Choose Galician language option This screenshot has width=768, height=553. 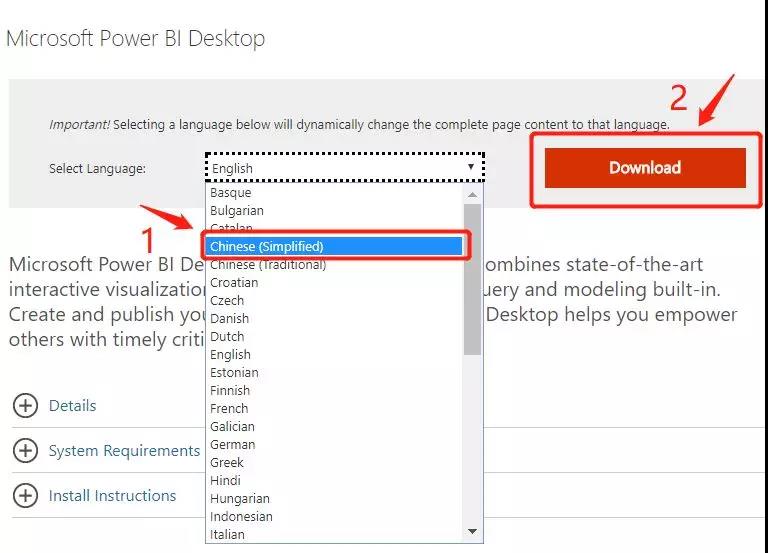coord(335,427)
